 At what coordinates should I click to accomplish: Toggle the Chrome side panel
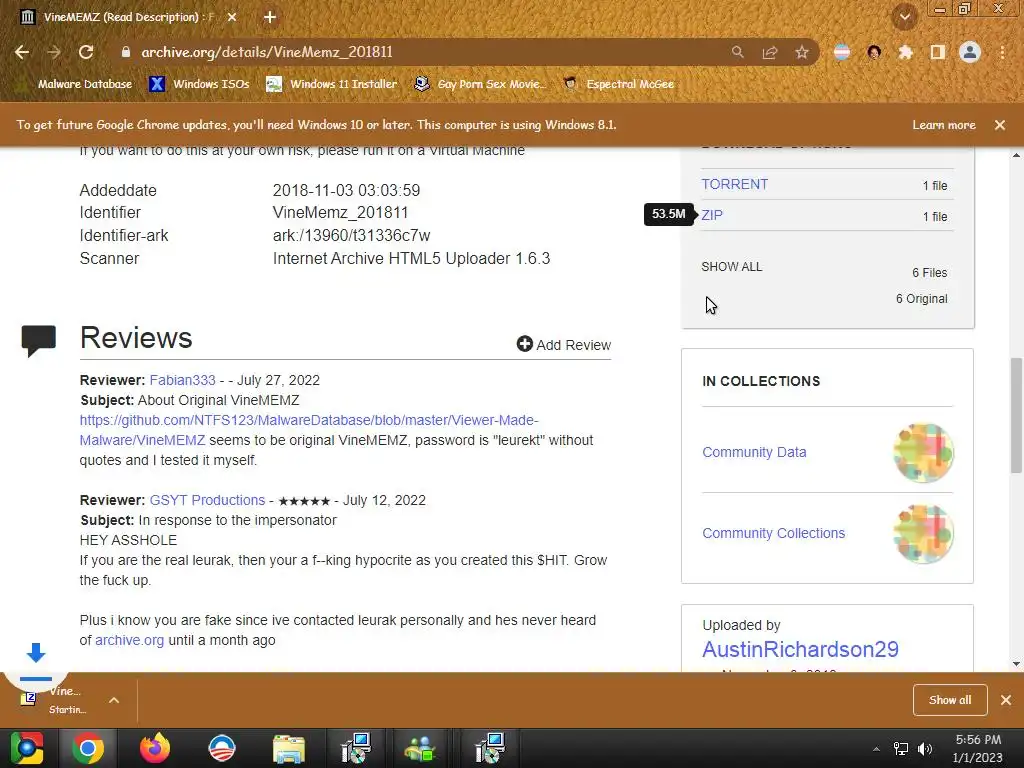pos(938,52)
